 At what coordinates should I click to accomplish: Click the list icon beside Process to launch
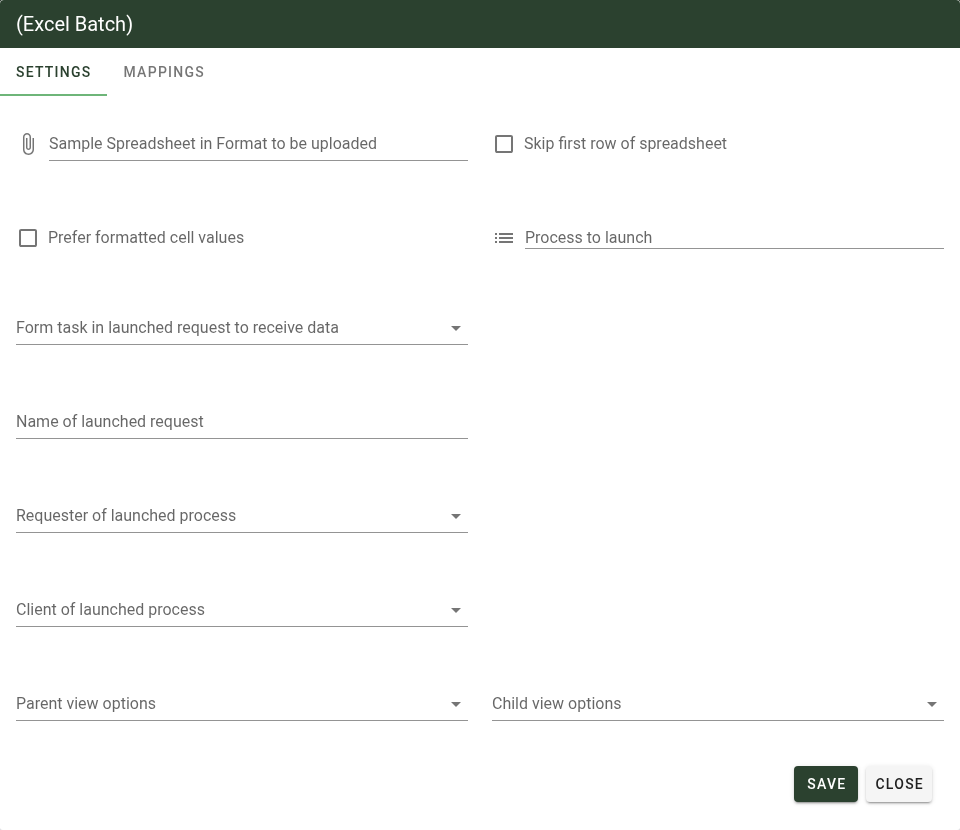click(x=504, y=238)
